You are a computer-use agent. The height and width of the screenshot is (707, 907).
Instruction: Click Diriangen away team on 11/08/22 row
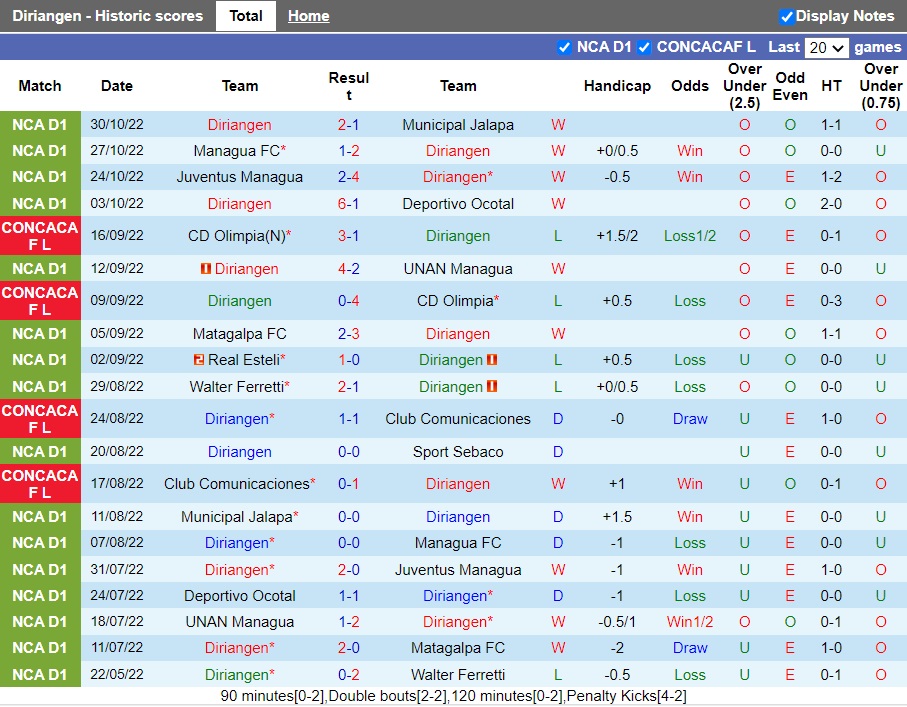click(x=458, y=517)
